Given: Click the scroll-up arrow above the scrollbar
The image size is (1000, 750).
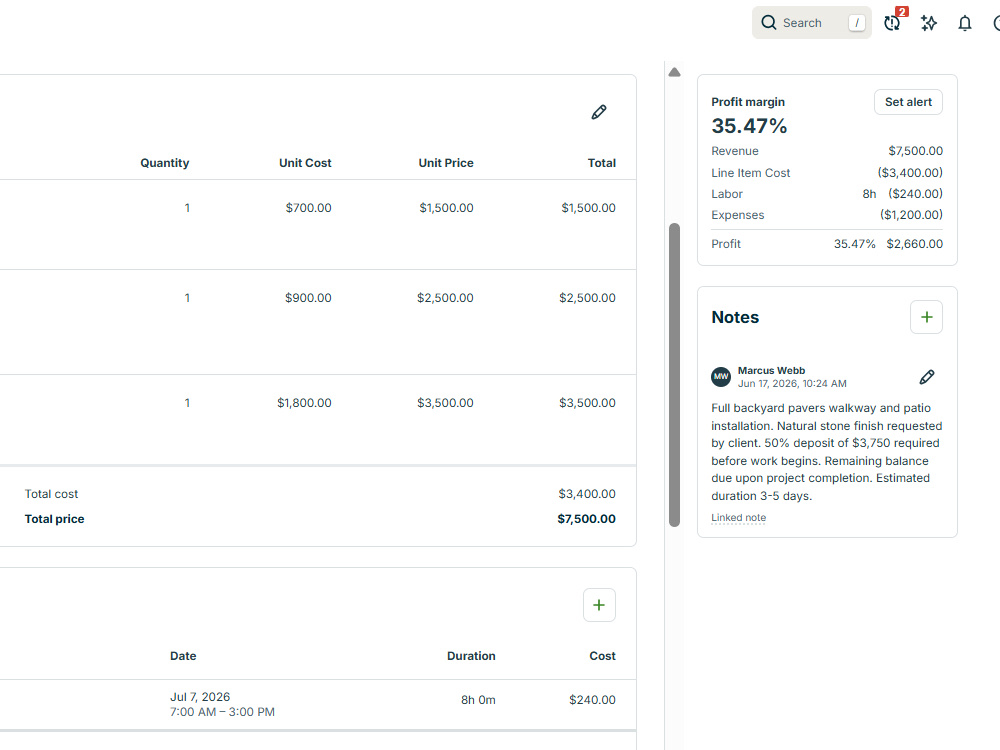Looking at the screenshot, I should coord(674,72).
